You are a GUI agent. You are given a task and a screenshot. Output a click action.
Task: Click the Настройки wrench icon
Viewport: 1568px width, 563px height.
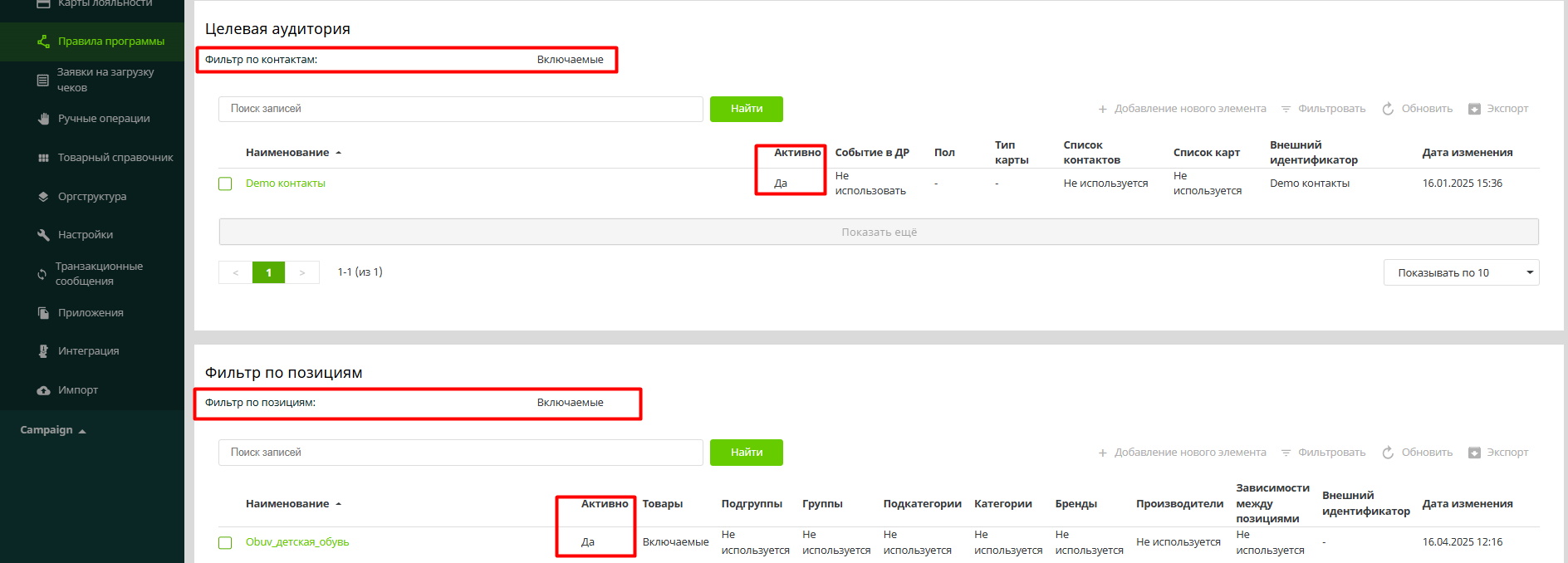(43, 235)
